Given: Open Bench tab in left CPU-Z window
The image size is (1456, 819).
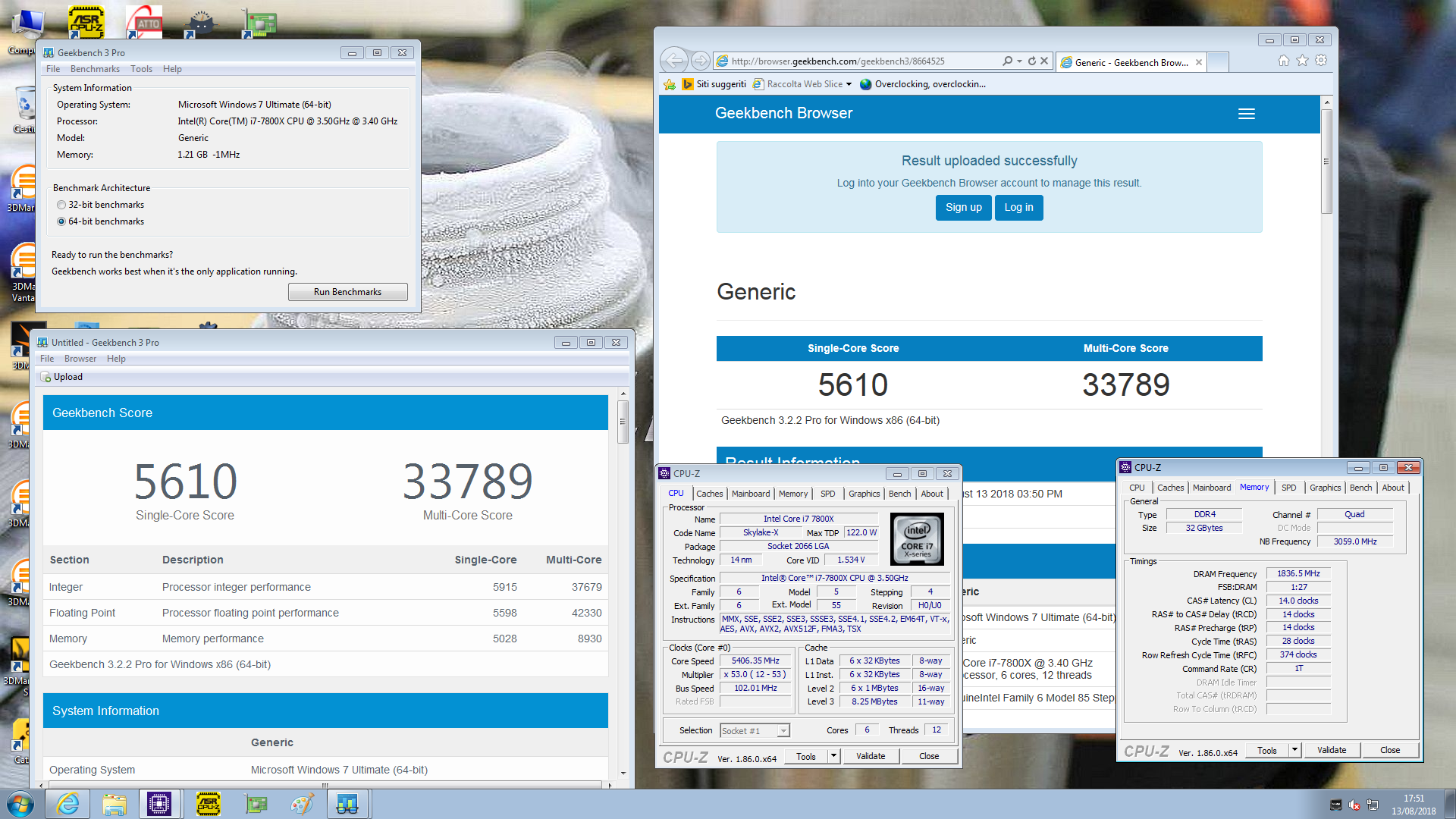Looking at the screenshot, I should click(x=900, y=494).
